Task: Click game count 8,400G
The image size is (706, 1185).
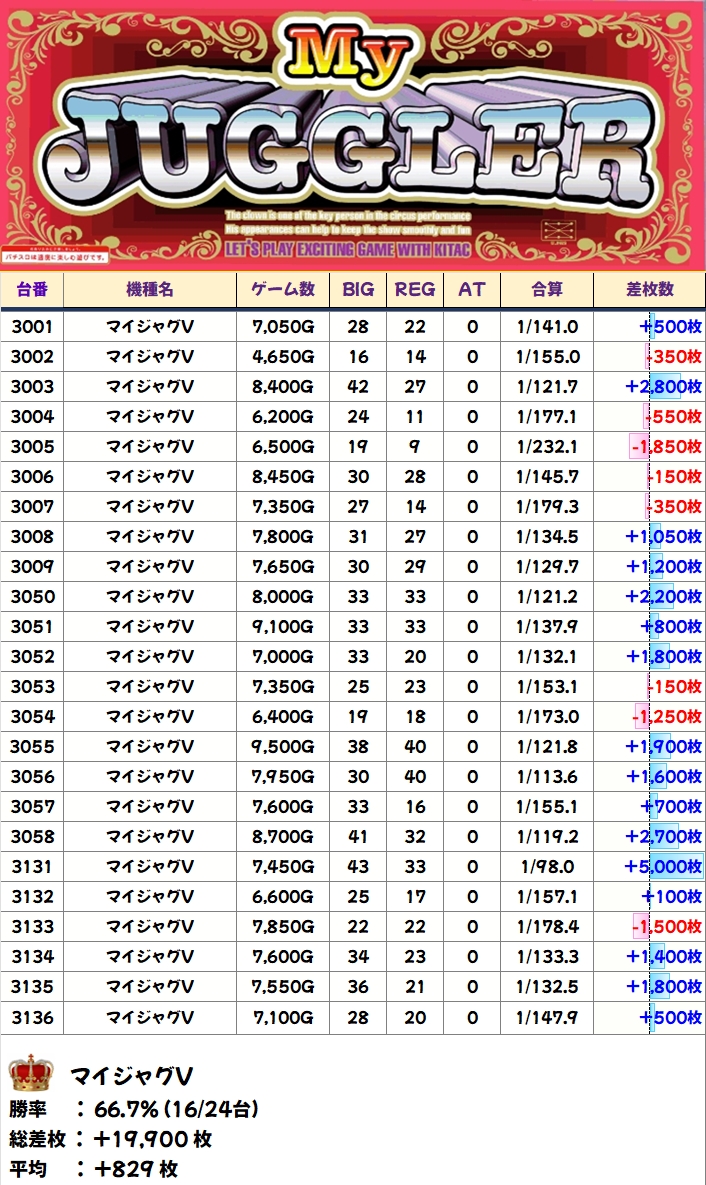Action: [x=283, y=387]
